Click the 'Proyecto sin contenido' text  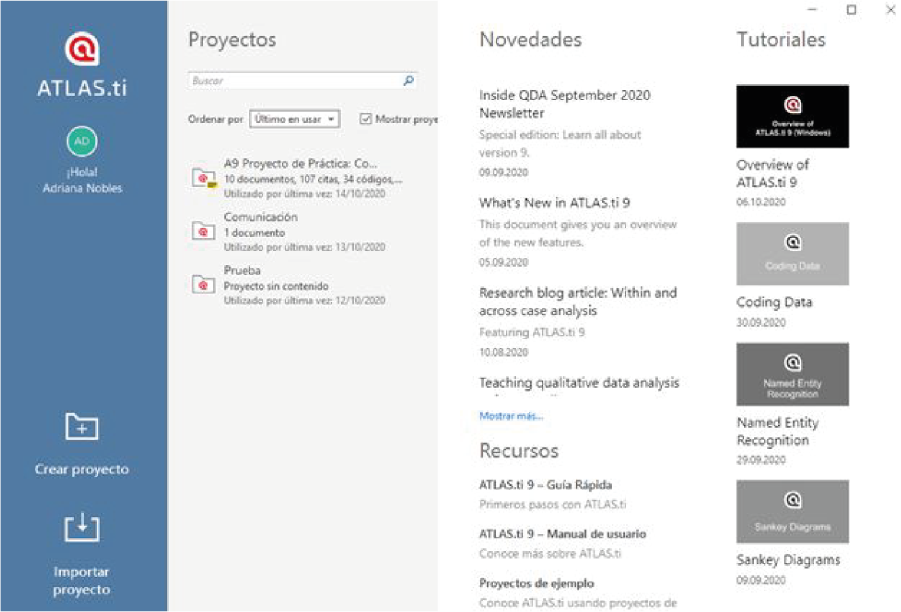click(276, 286)
